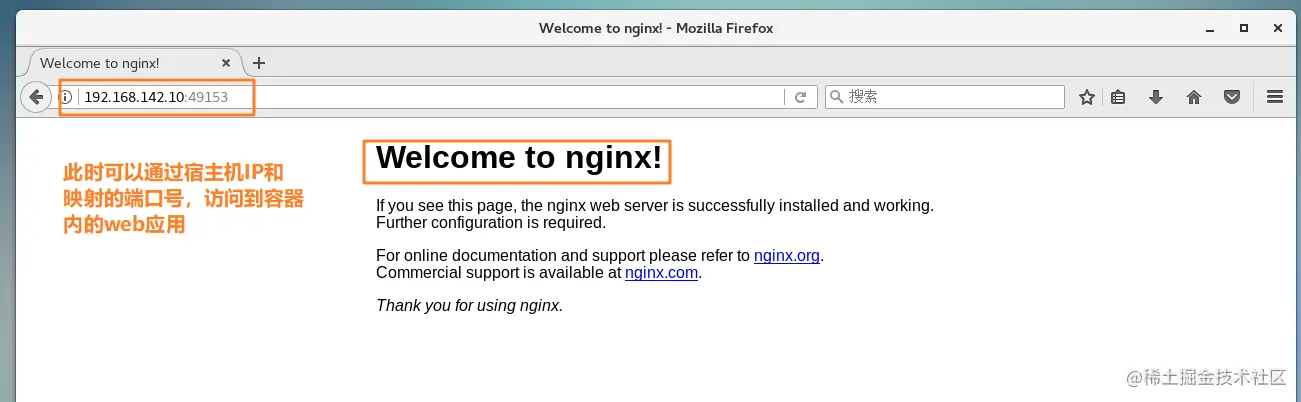Open the site information icon in address bar
Viewport: 1301px width, 402px height.
[x=66, y=97]
